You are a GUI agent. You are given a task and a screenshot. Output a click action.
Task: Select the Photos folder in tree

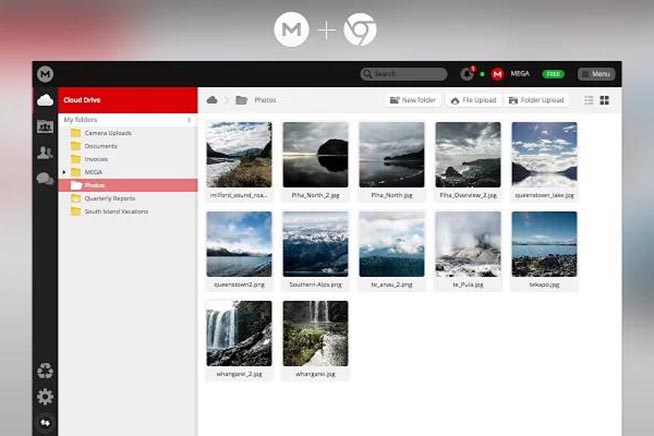coord(128,185)
